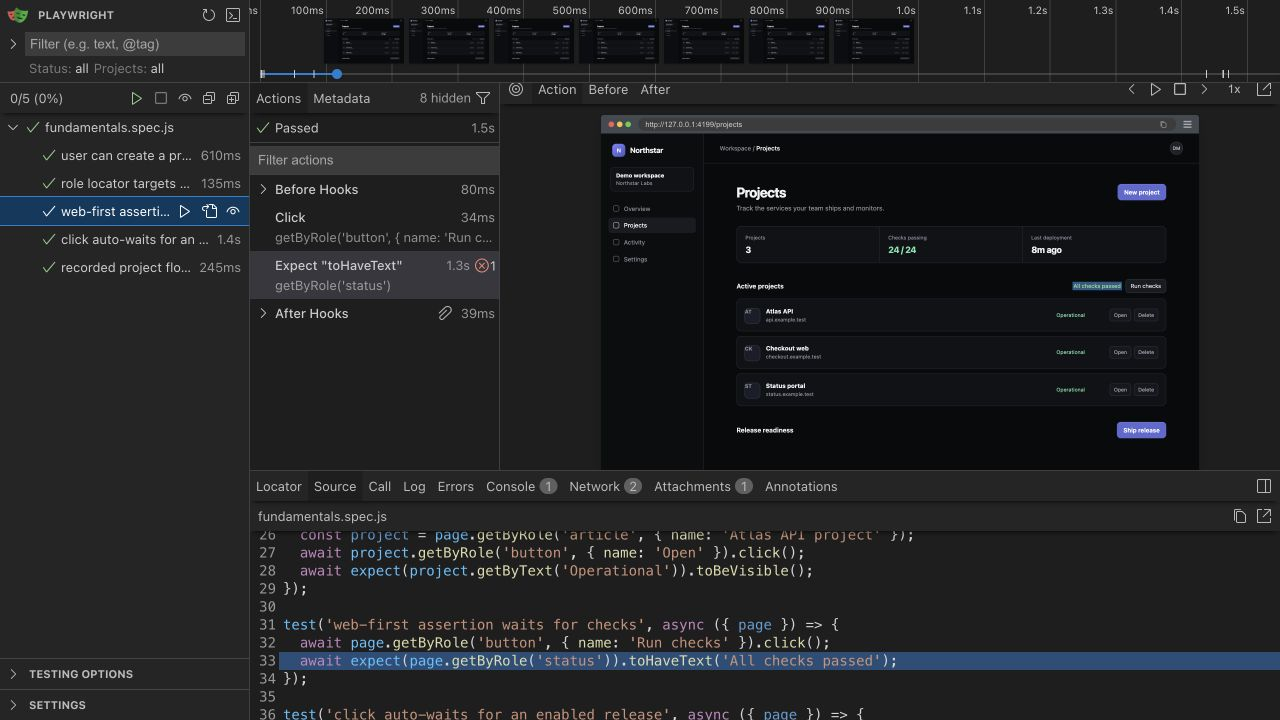Open snapshot in new tab icon
This screenshot has width=1280, height=720.
[x=1264, y=89]
